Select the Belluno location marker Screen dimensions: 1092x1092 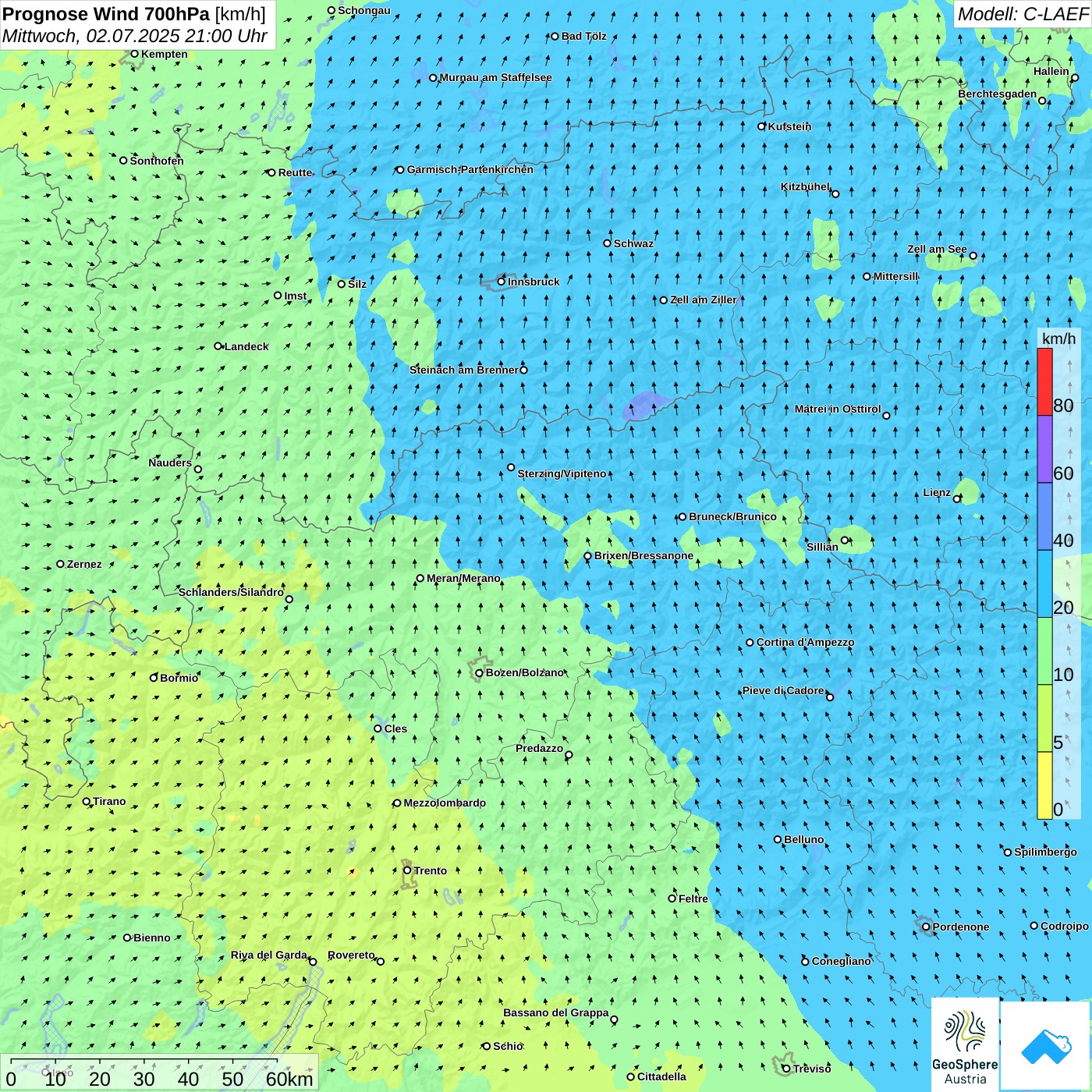[778, 839]
